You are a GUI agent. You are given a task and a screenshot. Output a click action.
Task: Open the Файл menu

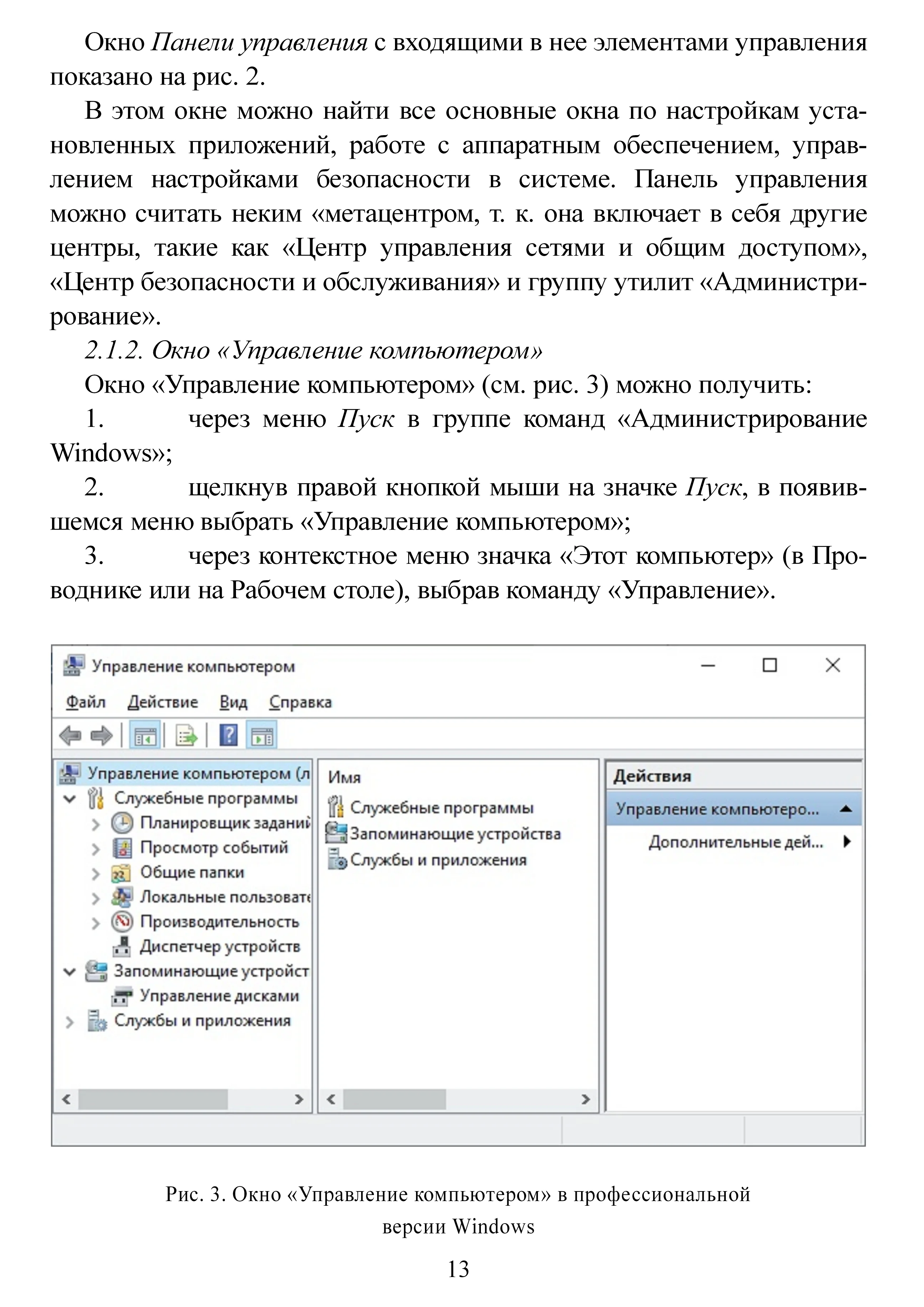point(85,702)
